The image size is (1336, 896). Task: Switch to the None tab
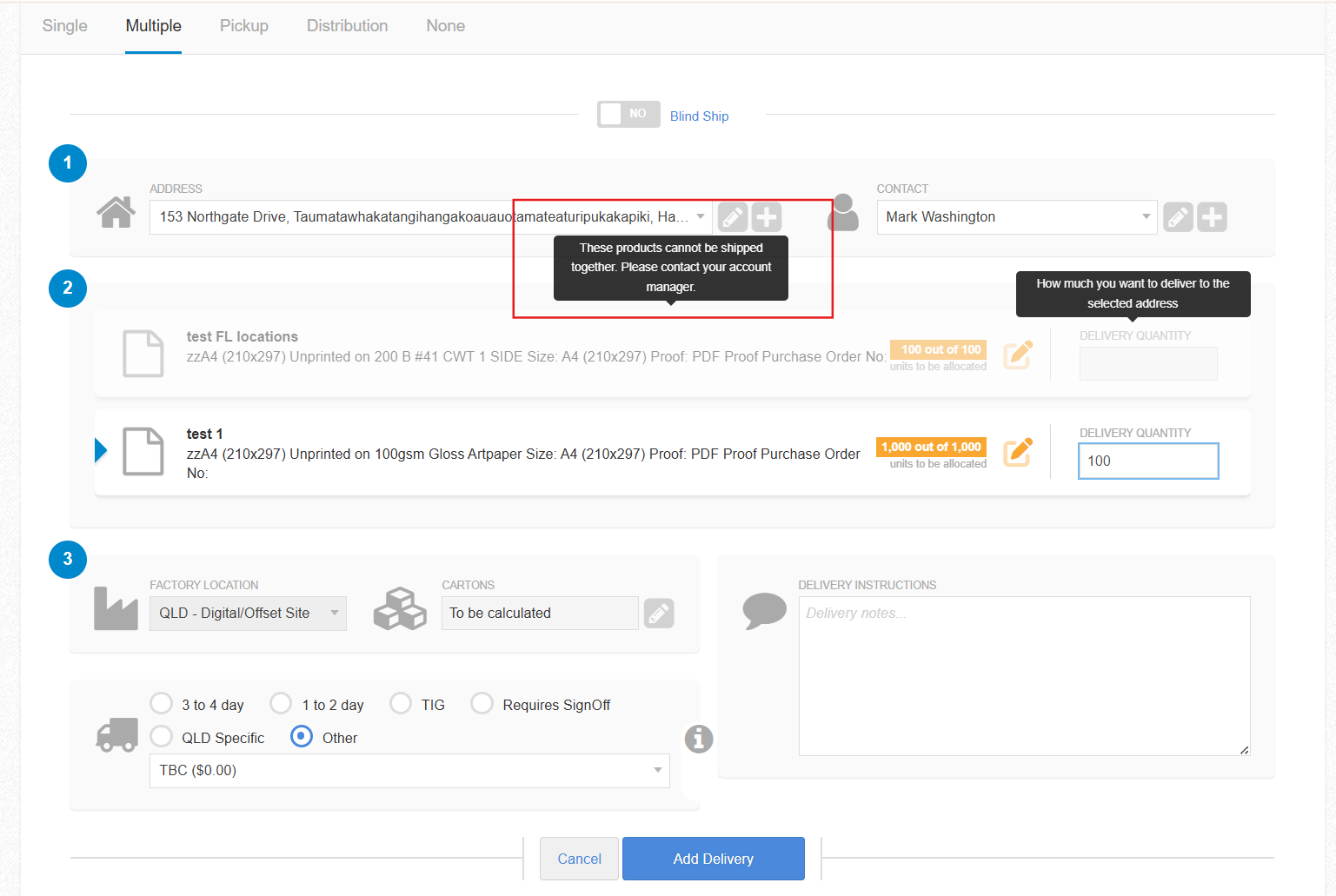pos(446,26)
